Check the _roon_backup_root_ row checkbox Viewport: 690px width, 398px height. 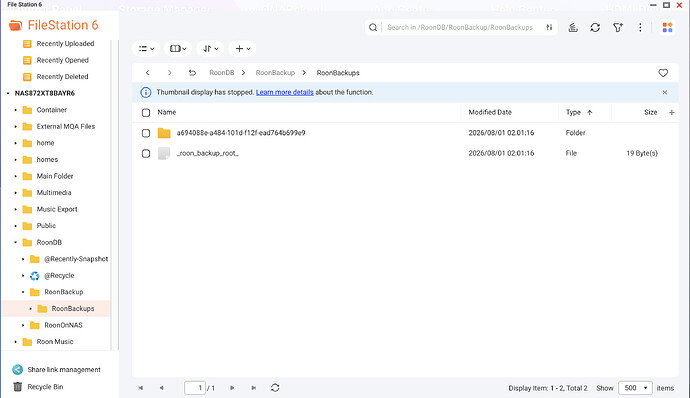pyautogui.click(x=146, y=154)
